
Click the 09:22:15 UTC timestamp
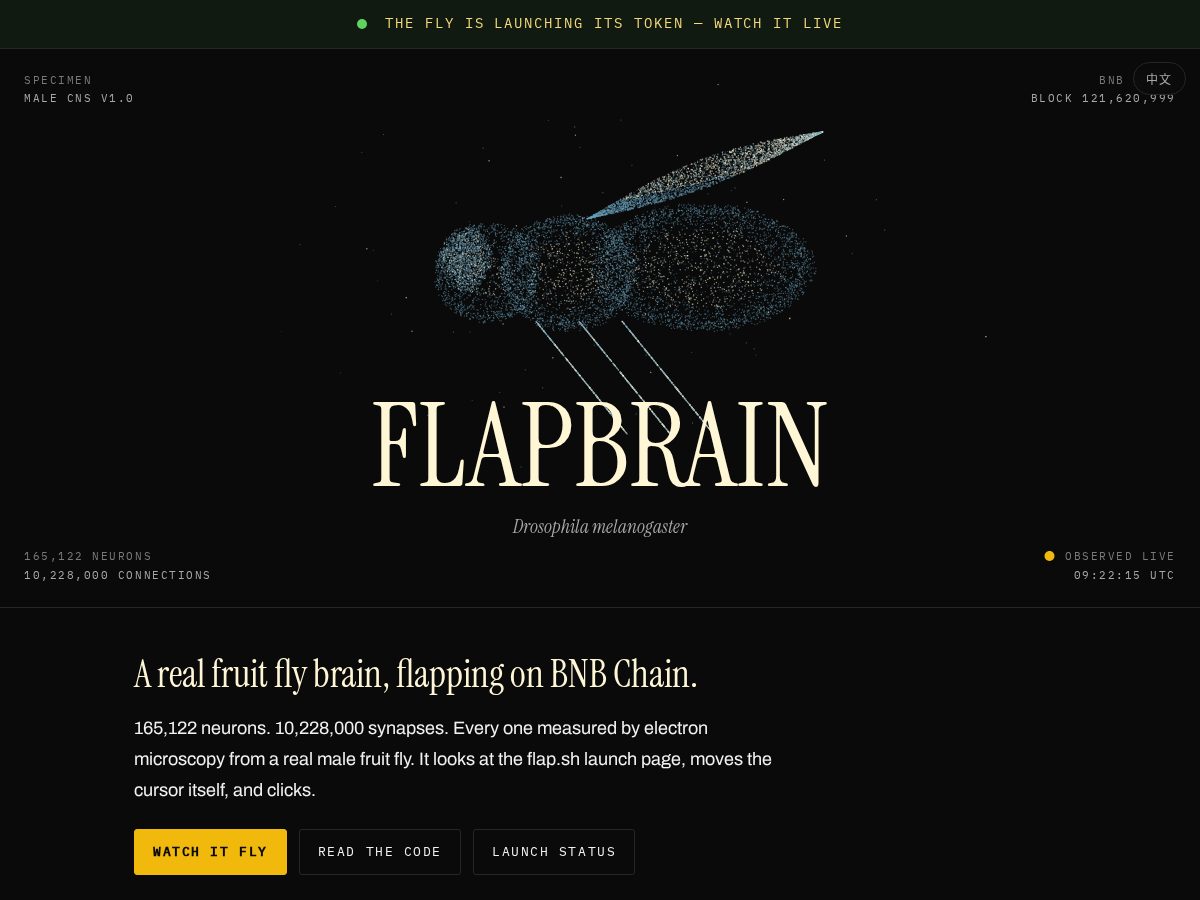[1124, 576]
